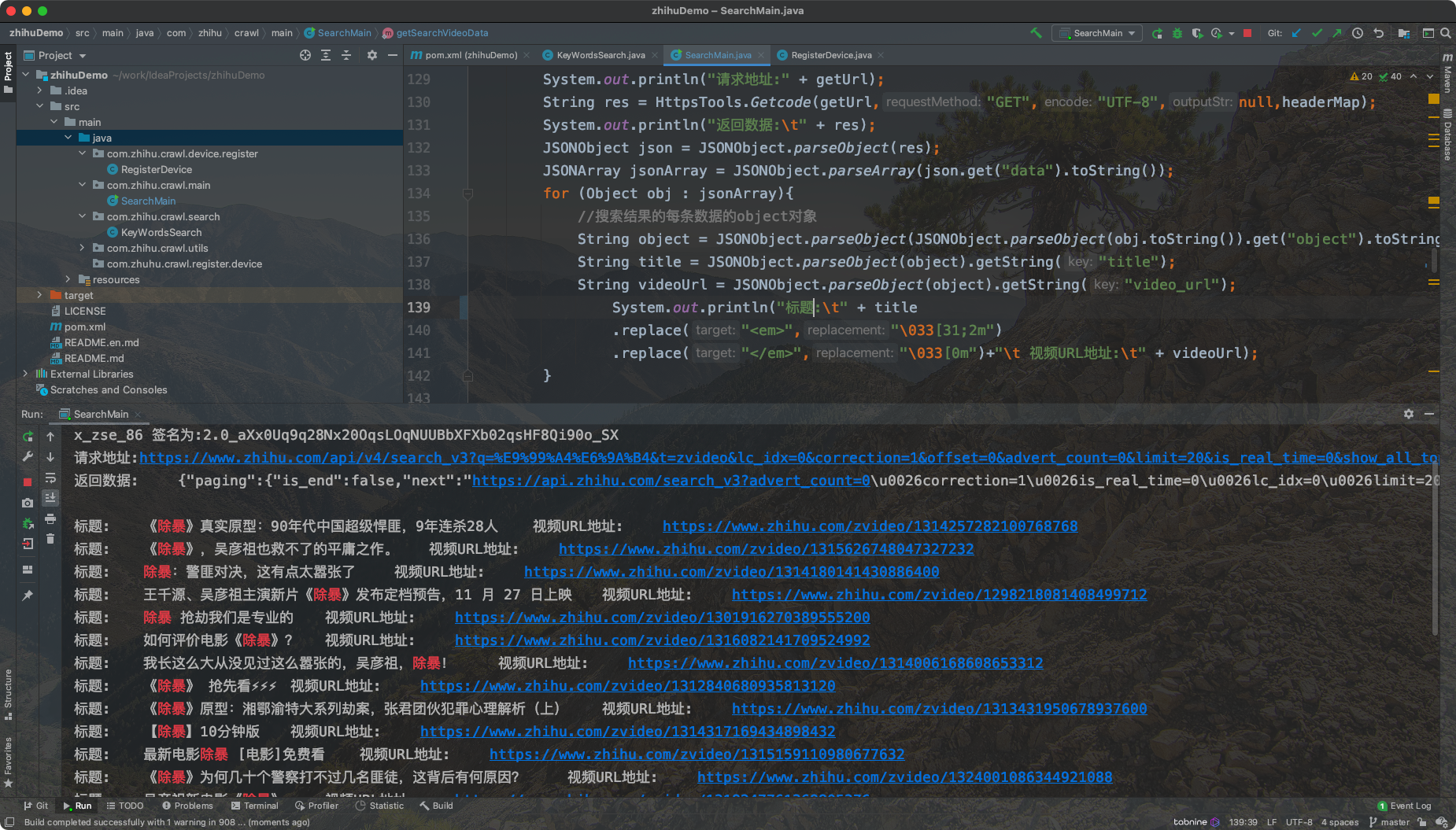
Task: Click the fold marker at line 134
Action: point(467,194)
